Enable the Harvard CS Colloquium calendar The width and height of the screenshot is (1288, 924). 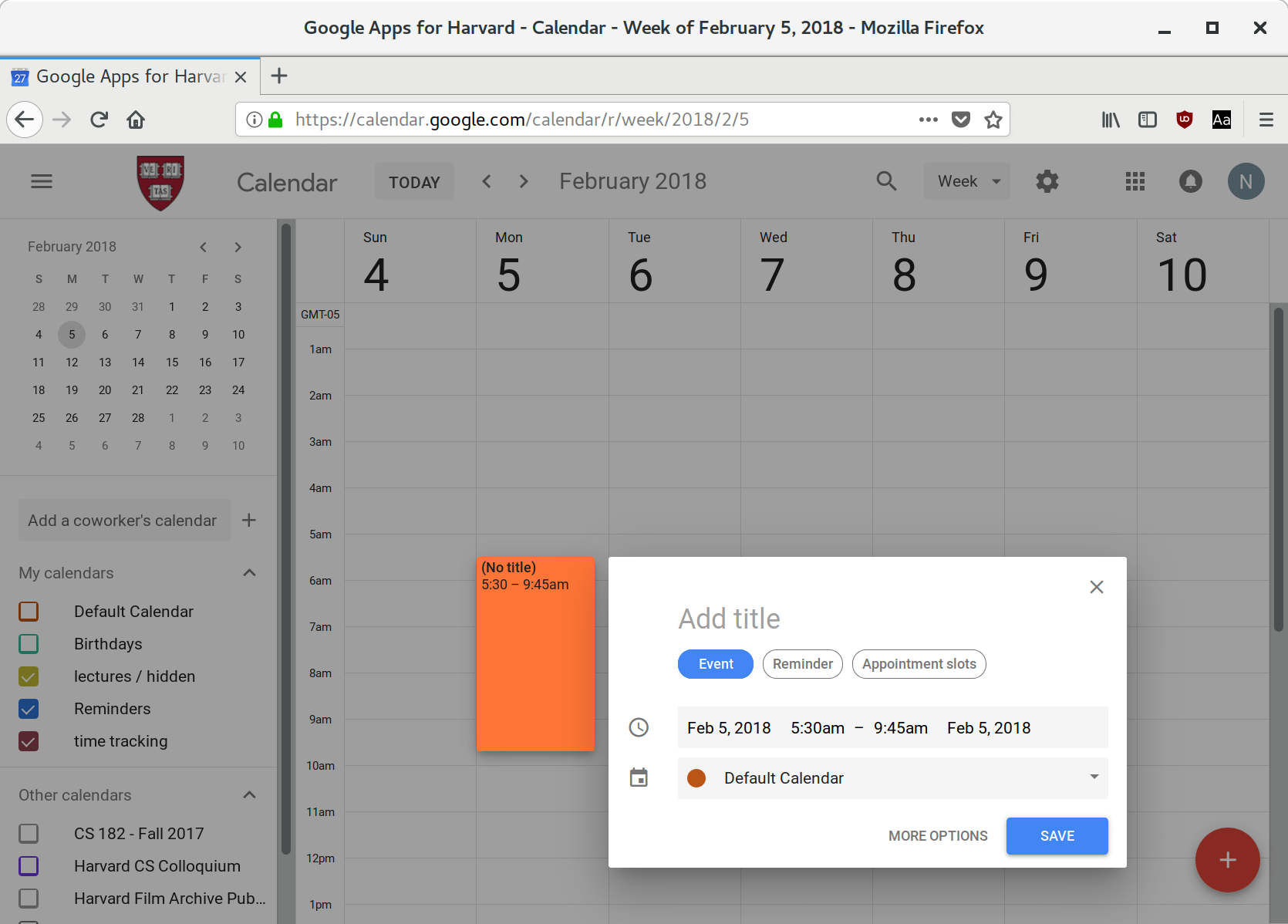pos(29,866)
